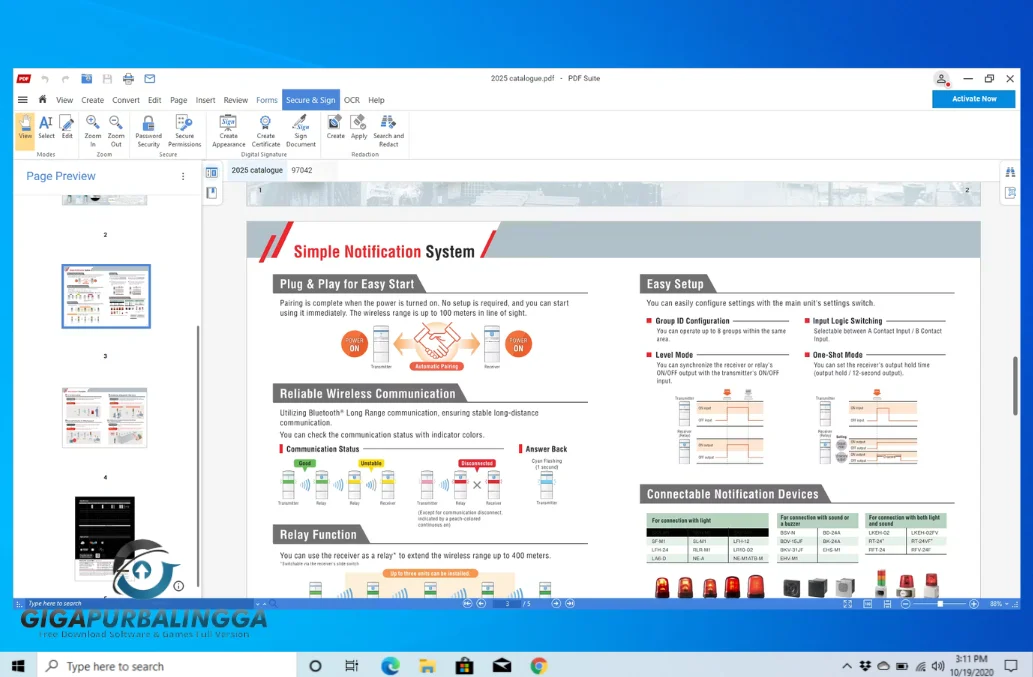Click the print icon in title bar
1033x677 pixels.
click(128, 79)
